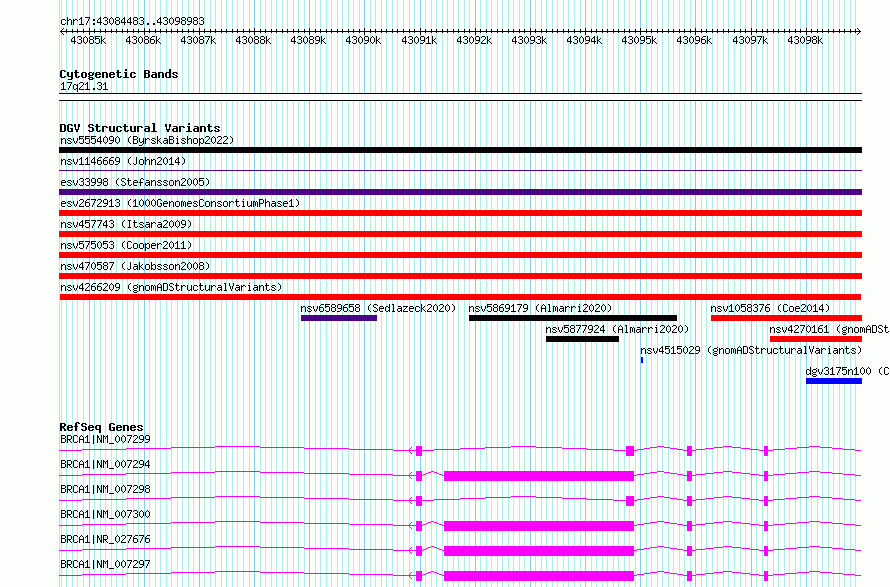Click the nsv457743 (Itsara2009) label
890x587 pixels.
pos(126,224)
